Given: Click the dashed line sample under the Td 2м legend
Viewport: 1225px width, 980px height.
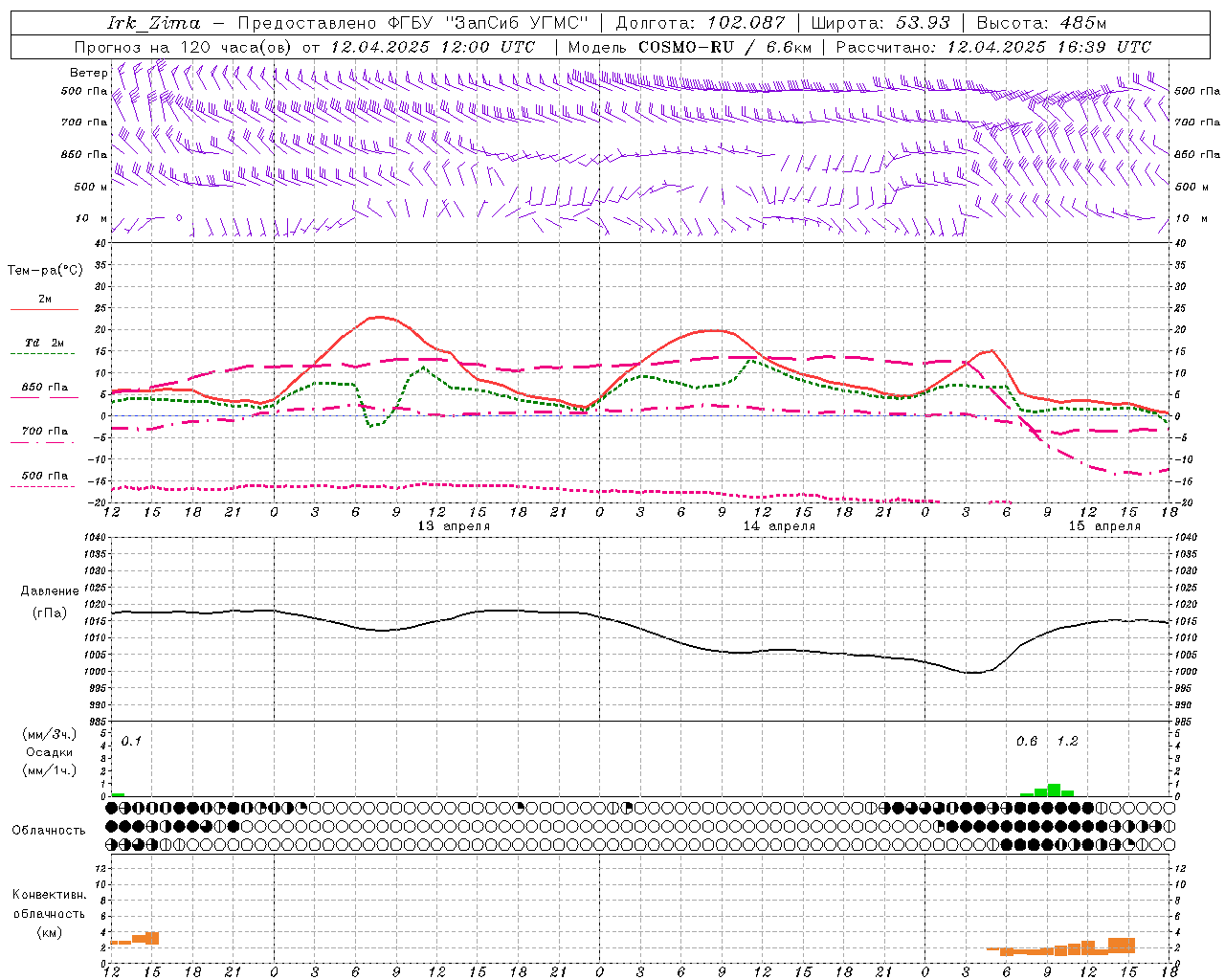Looking at the screenshot, I should coord(44,354).
